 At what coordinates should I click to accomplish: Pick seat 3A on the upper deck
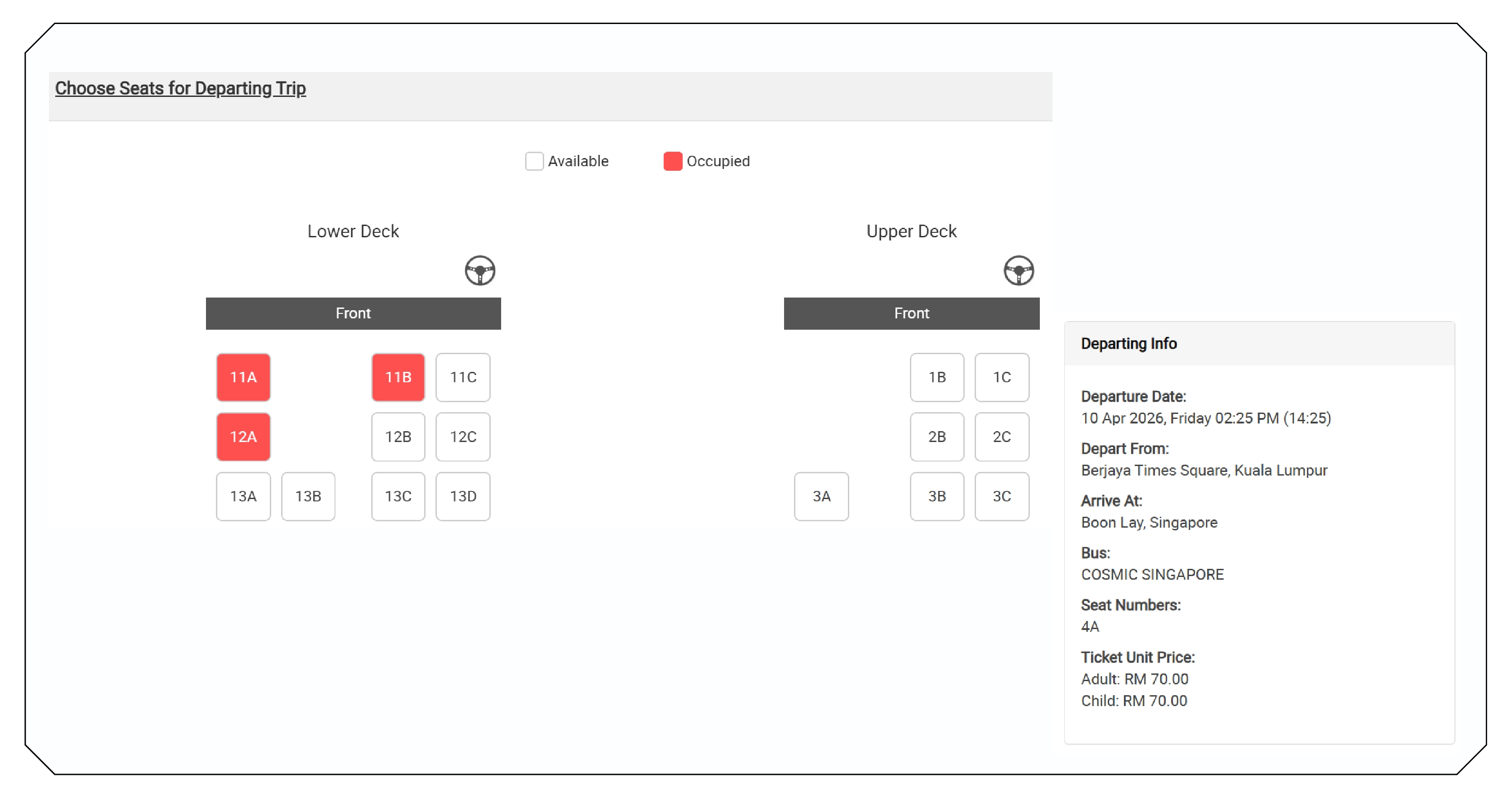(x=821, y=497)
